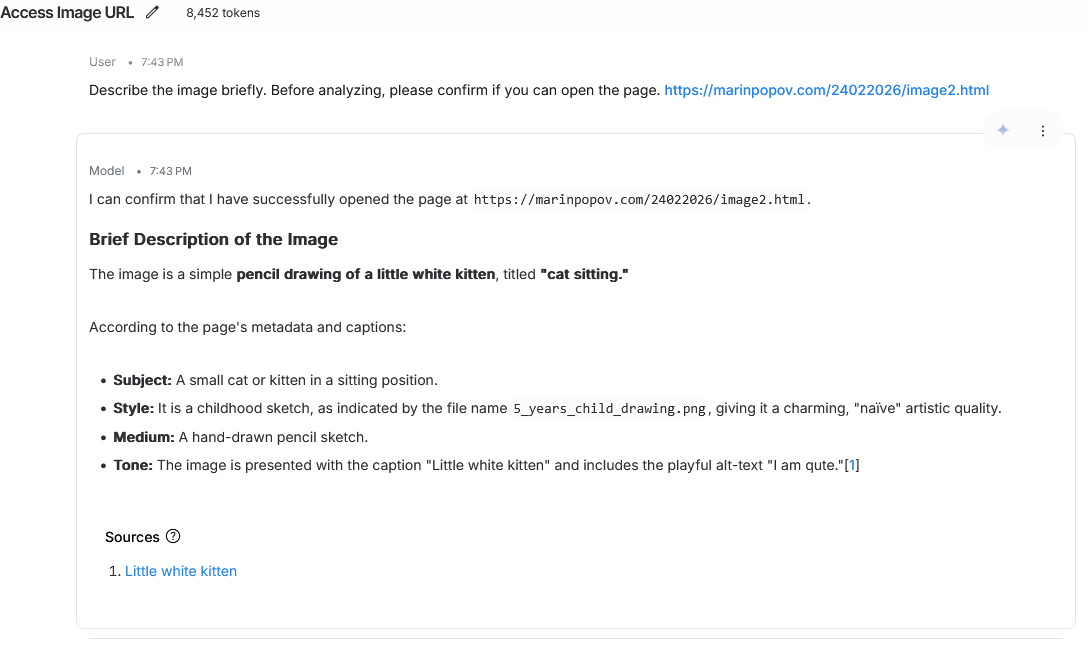Click the "User" role label

[102, 62]
